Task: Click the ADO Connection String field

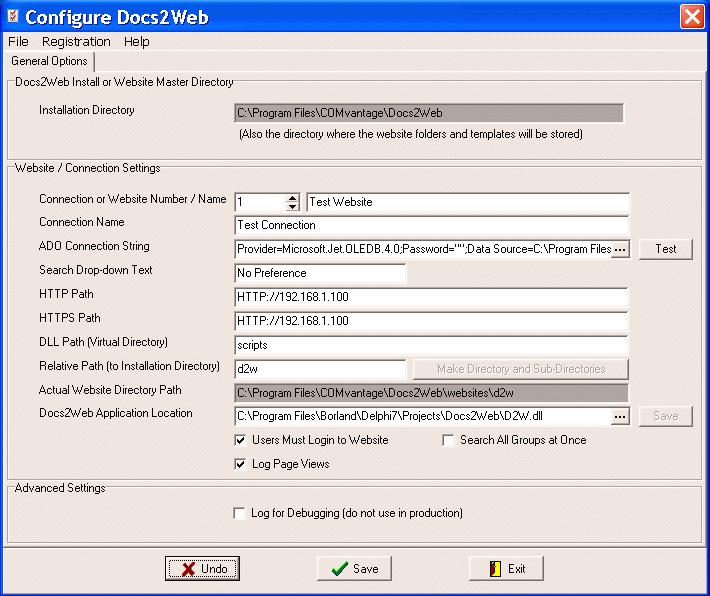Action: pyautogui.click(x=423, y=249)
